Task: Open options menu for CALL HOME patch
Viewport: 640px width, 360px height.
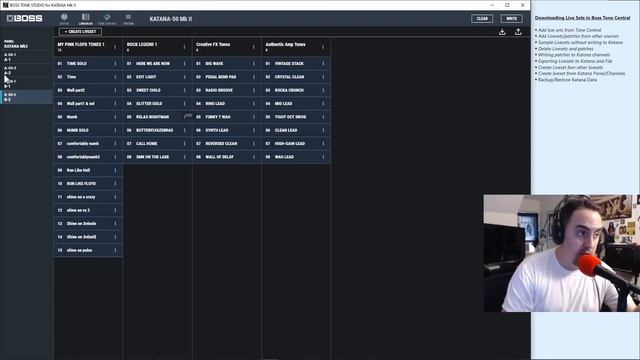Action: click(x=184, y=144)
